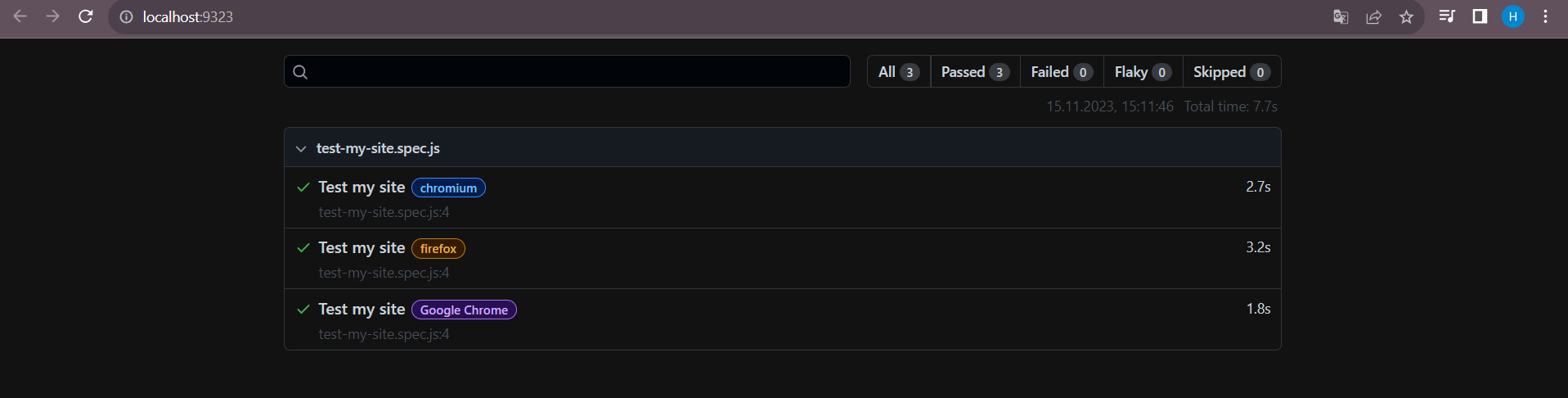Screen dimensions: 1568x398
Task: Click the firefox project label
Action: 438,249
